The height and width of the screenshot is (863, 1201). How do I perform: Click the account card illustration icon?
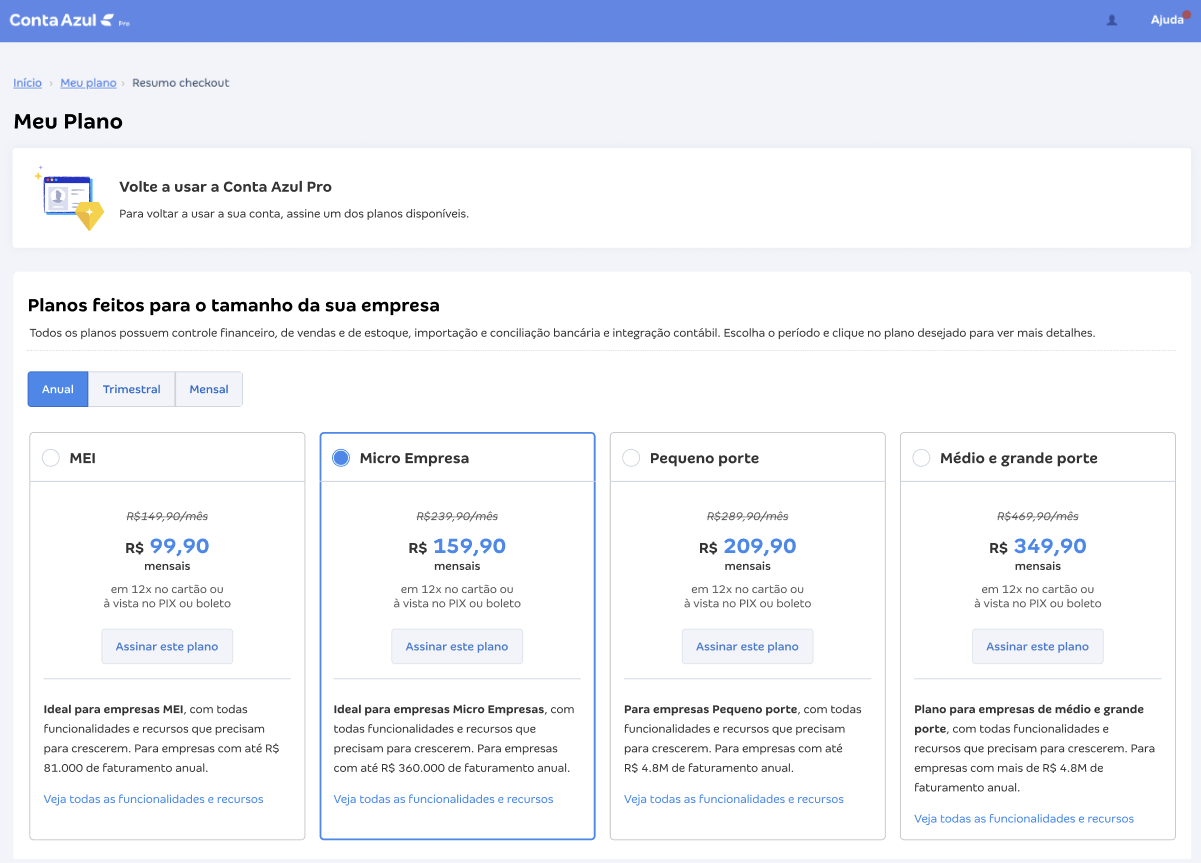click(x=68, y=198)
